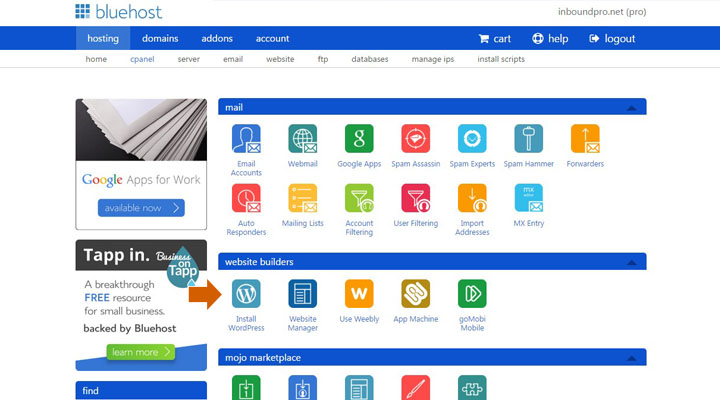Viewport: 720px width, 400px height.
Task: Select the cpanel subtab
Action: pyautogui.click(x=142, y=59)
